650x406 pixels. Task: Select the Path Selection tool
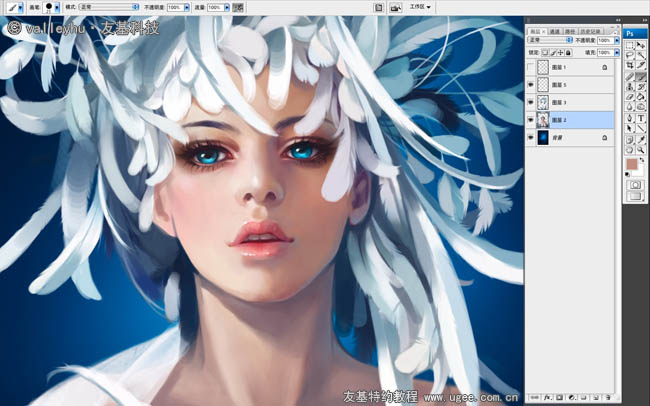[629, 128]
